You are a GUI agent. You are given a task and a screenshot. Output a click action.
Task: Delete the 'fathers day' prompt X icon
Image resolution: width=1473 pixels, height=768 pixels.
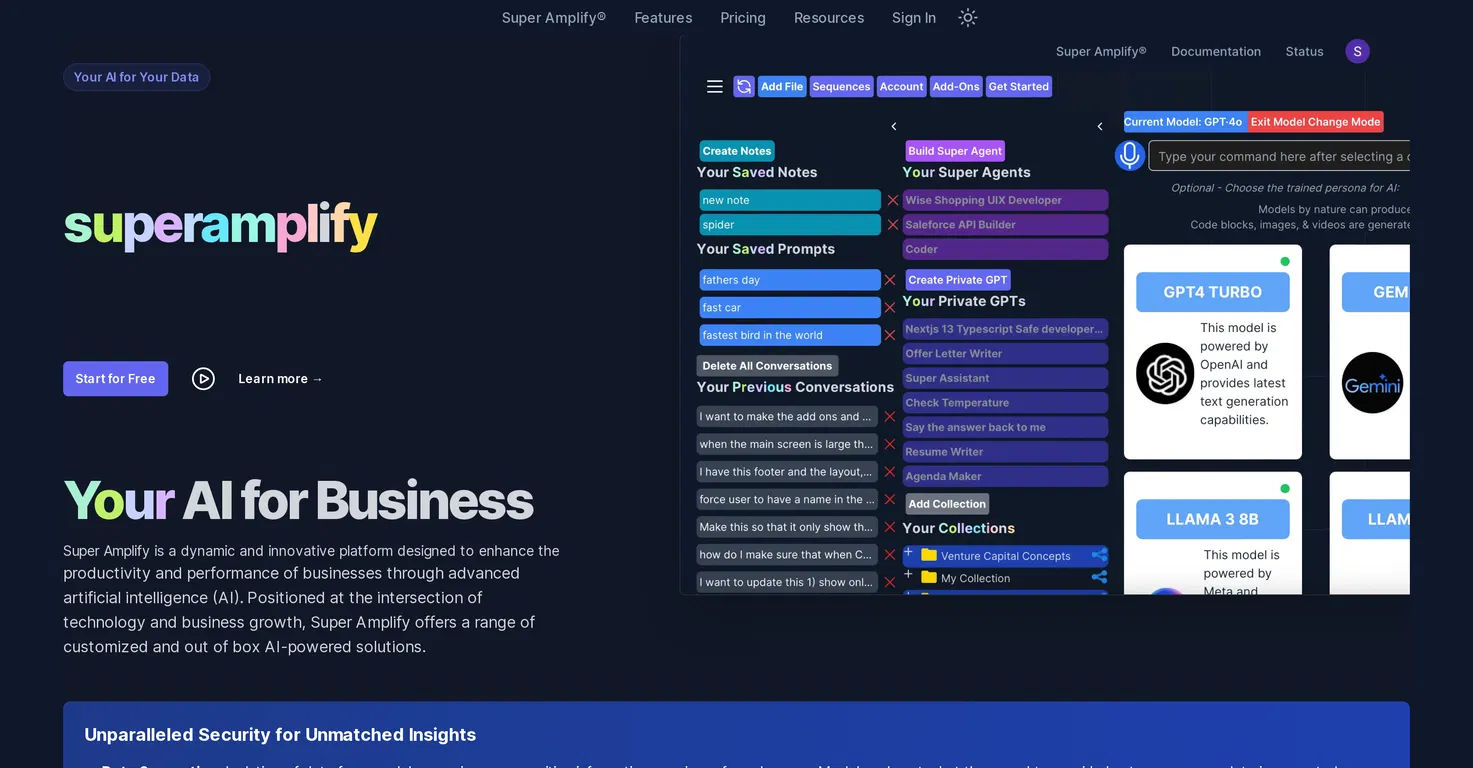click(x=890, y=280)
